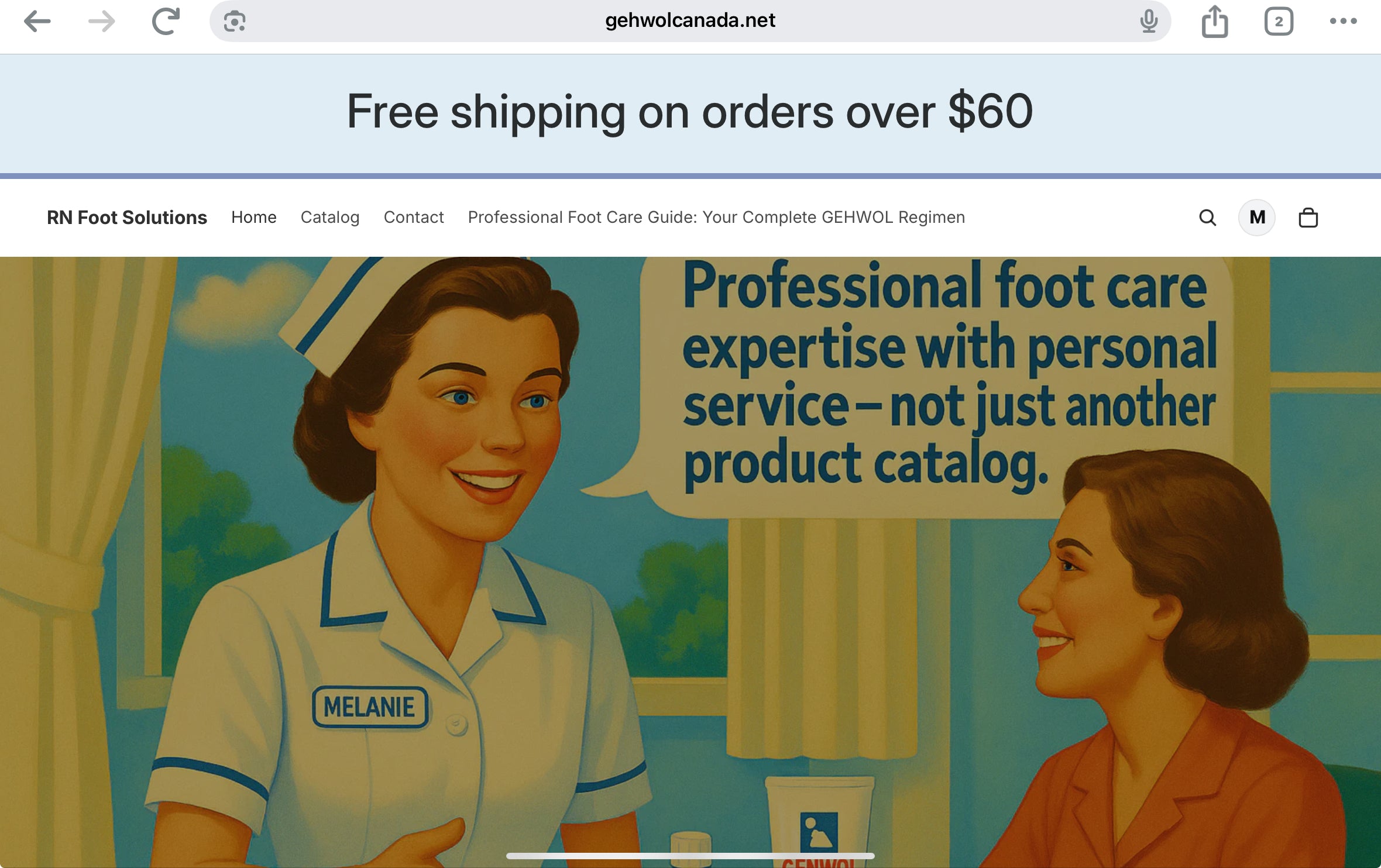Reload the page with the refresh icon

click(166, 22)
